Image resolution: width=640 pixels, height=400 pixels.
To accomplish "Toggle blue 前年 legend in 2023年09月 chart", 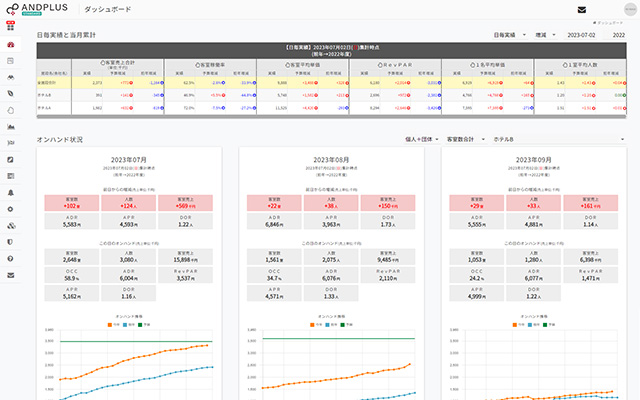I will [533, 325].
